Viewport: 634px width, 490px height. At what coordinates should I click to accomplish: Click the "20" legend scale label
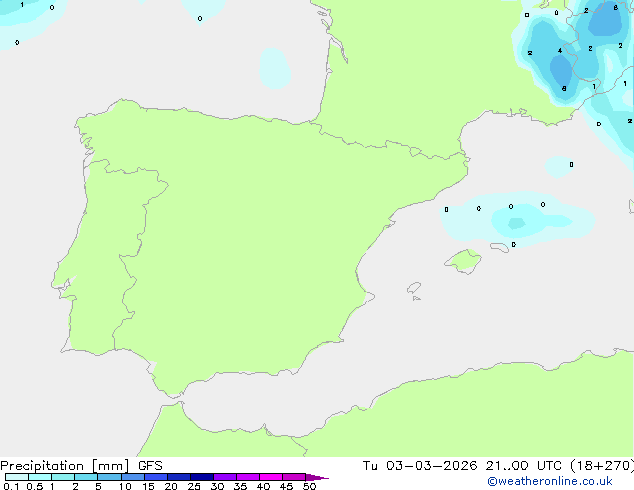pos(171,486)
